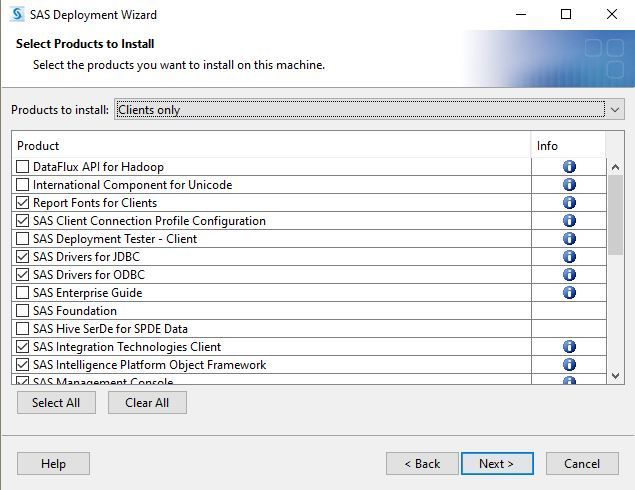Enable International Component for Unicode checkbox
Image resolution: width=635 pixels, height=490 pixels.
click(x=22, y=185)
